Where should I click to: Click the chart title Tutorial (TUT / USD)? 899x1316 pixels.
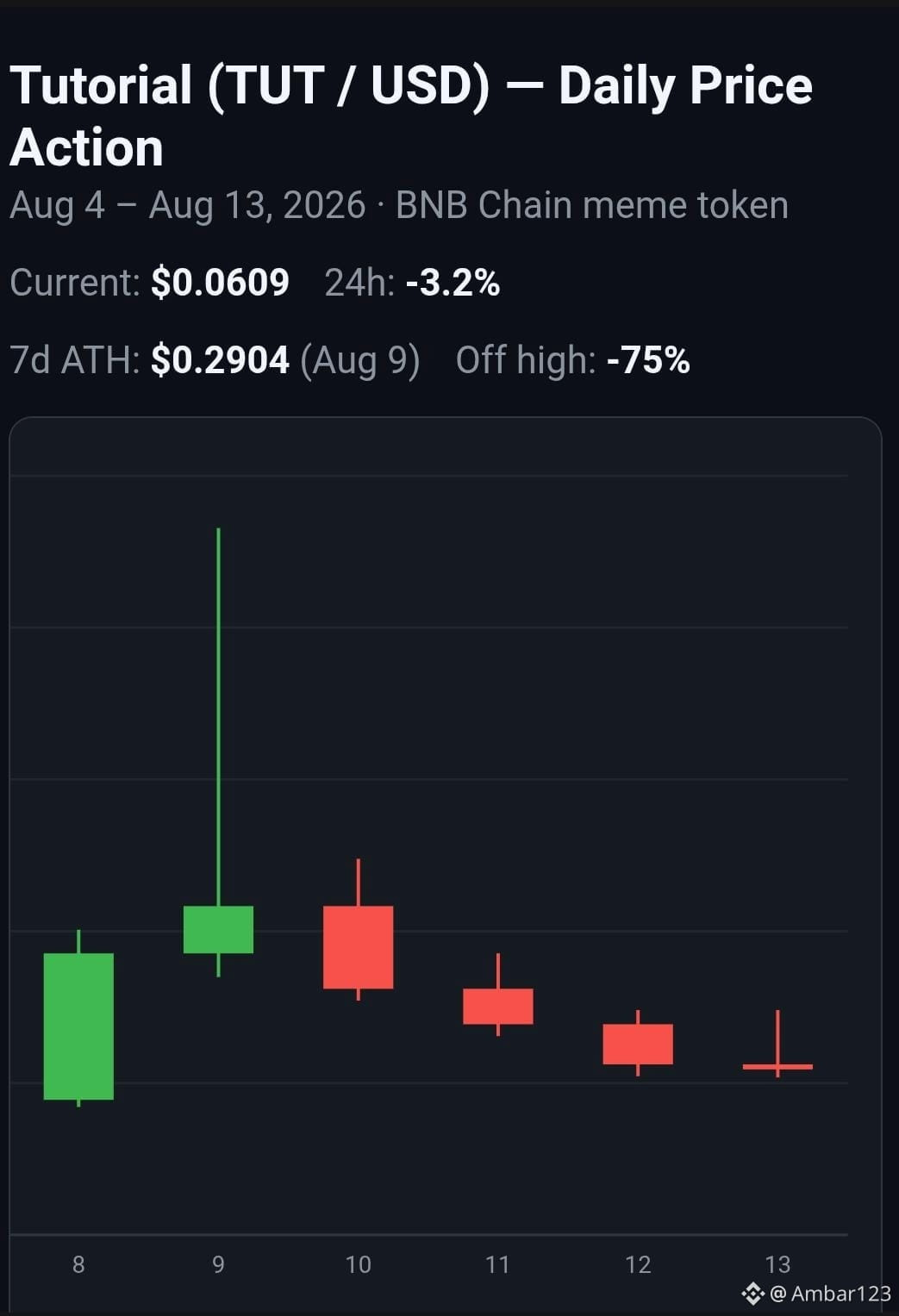point(250,85)
